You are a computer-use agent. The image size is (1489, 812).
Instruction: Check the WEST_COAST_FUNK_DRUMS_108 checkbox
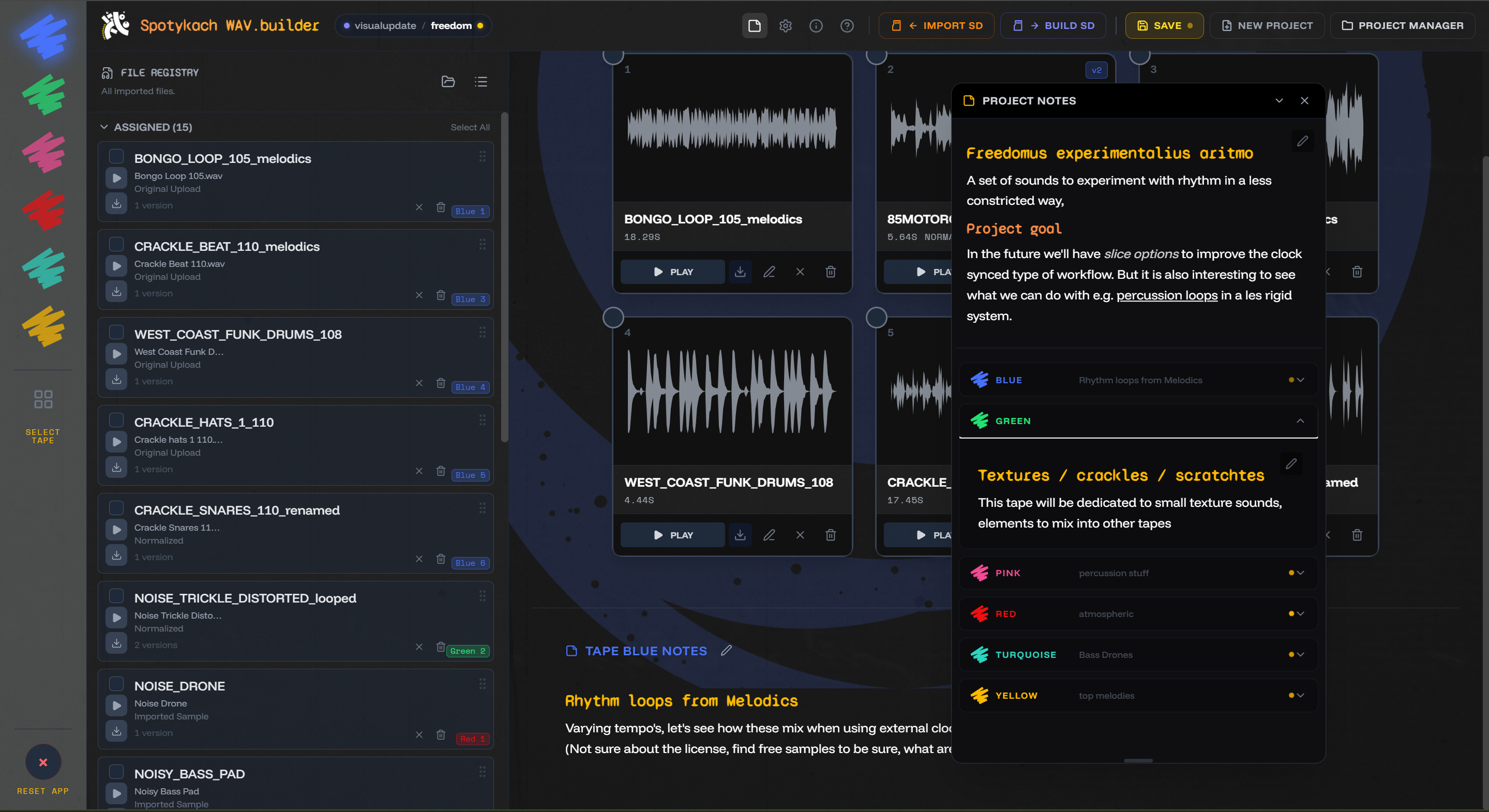(116, 332)
